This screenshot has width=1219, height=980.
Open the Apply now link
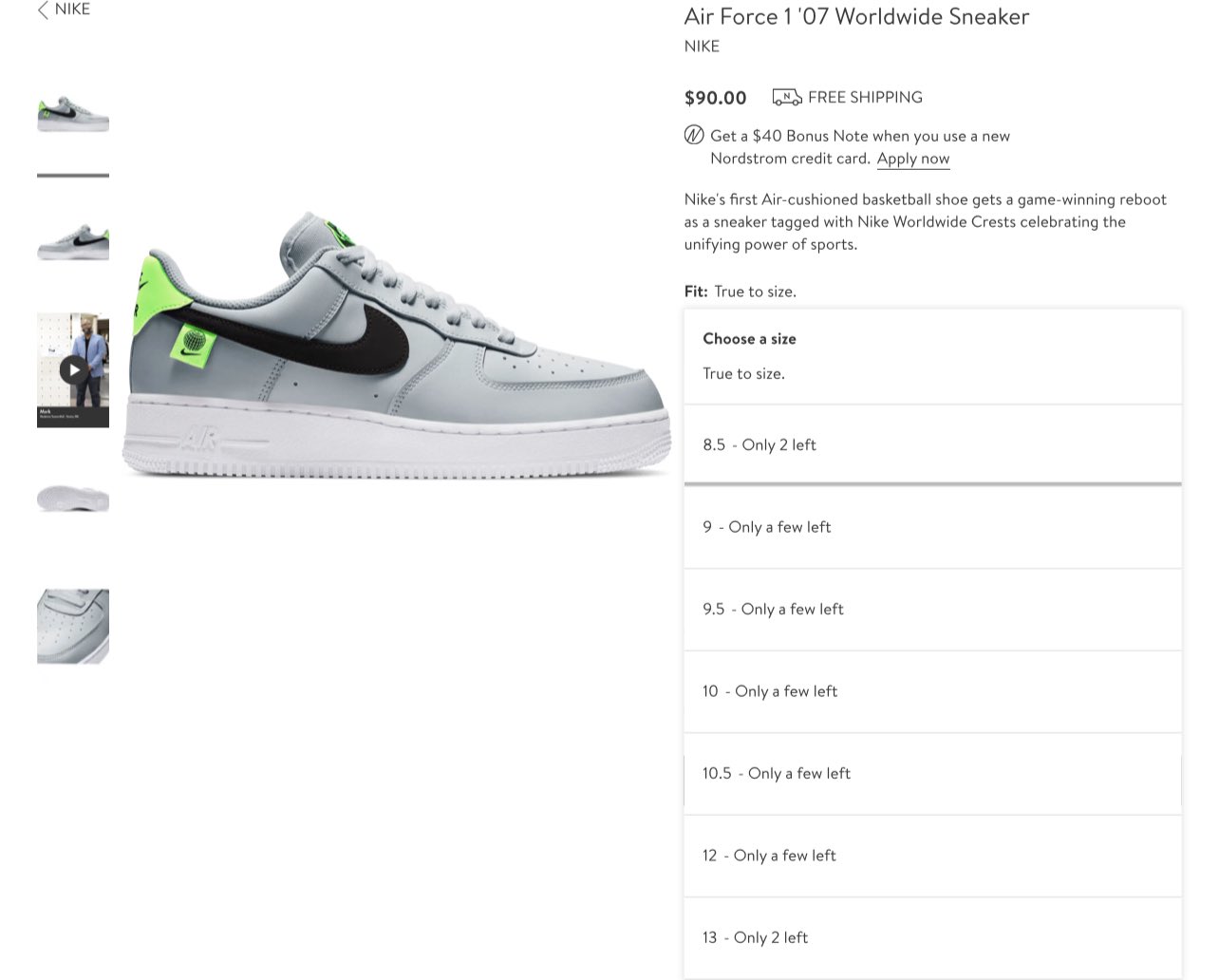(913, 159)
